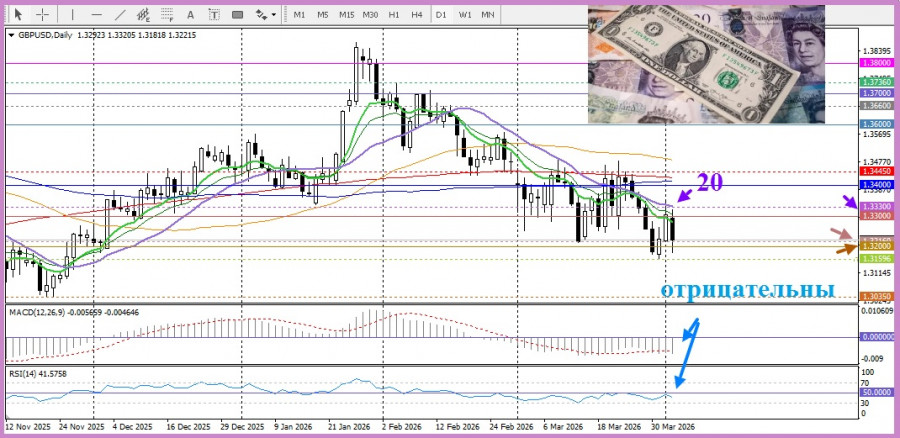Click the 1.34000 blue price label
The height and width of the screenshot is (438, 900).
[x=876, y=185]
